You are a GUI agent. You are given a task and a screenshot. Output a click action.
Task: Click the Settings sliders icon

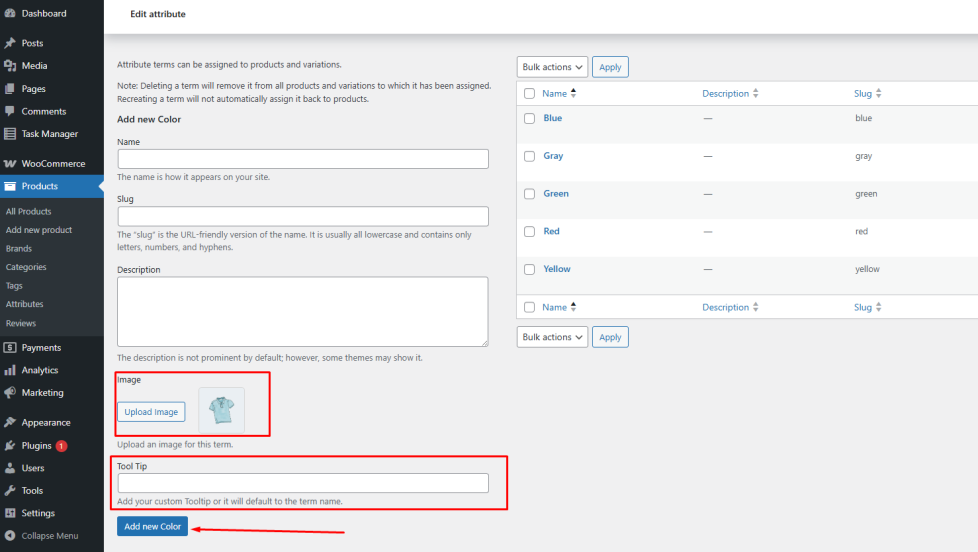(10, 514)
